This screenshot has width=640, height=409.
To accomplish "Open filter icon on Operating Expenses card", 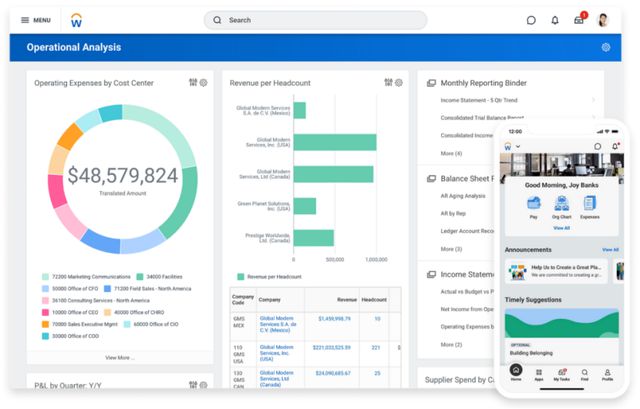I will coord(192,83).
